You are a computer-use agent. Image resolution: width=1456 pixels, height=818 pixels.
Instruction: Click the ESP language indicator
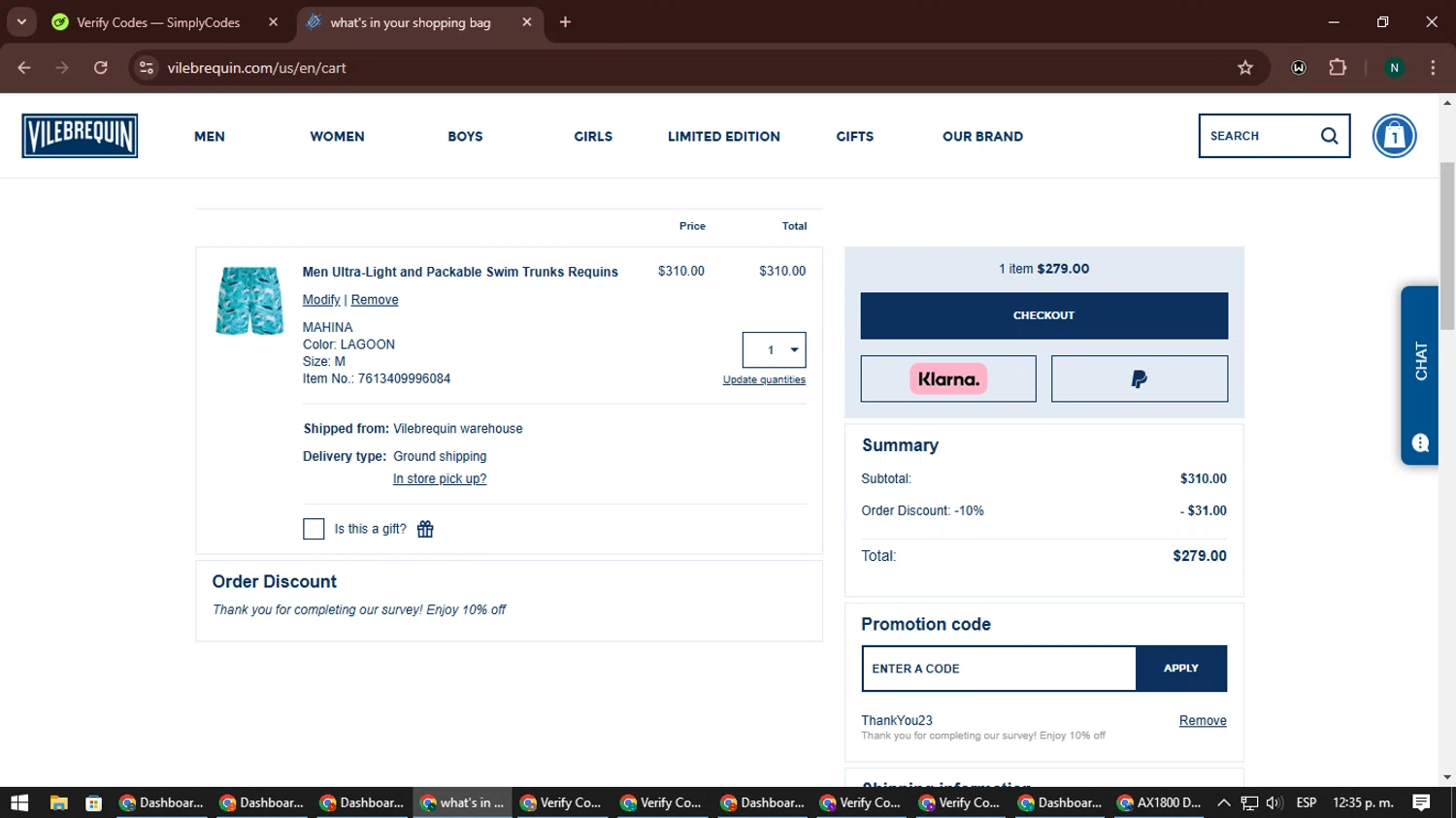(1307, 802)
